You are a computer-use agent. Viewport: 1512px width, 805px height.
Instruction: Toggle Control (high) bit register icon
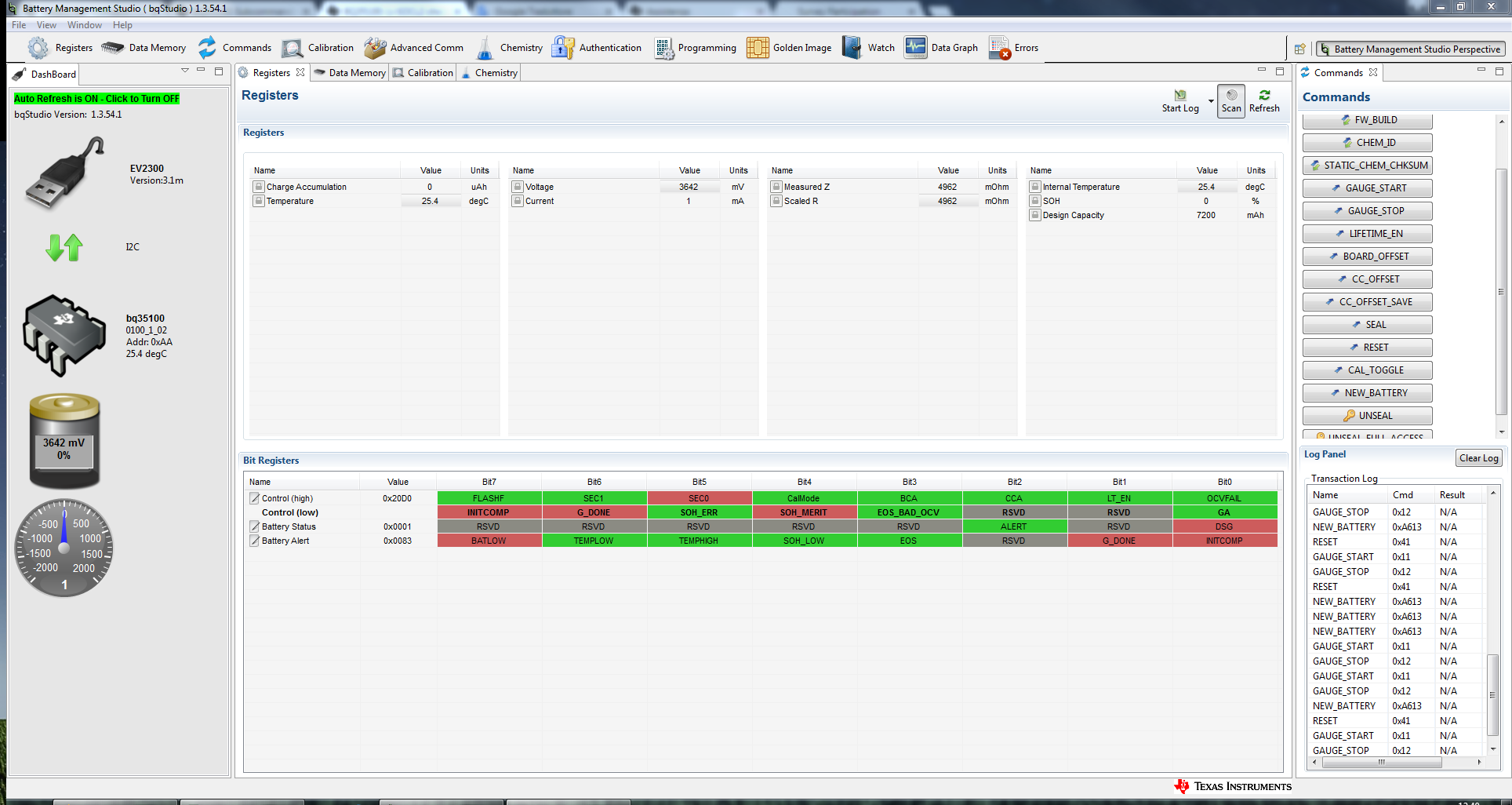pos(254,498)
